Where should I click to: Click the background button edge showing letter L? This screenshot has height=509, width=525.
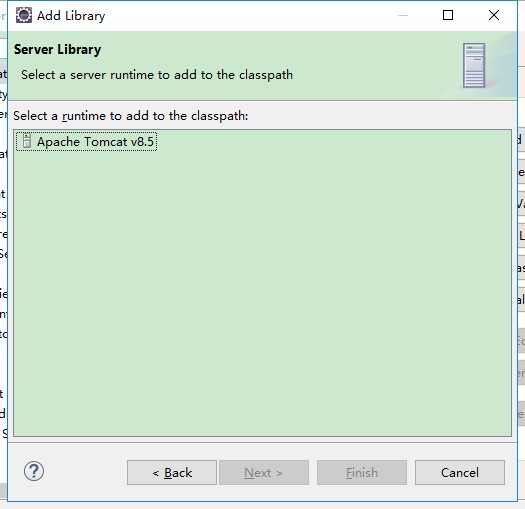[x=521, y=236]
